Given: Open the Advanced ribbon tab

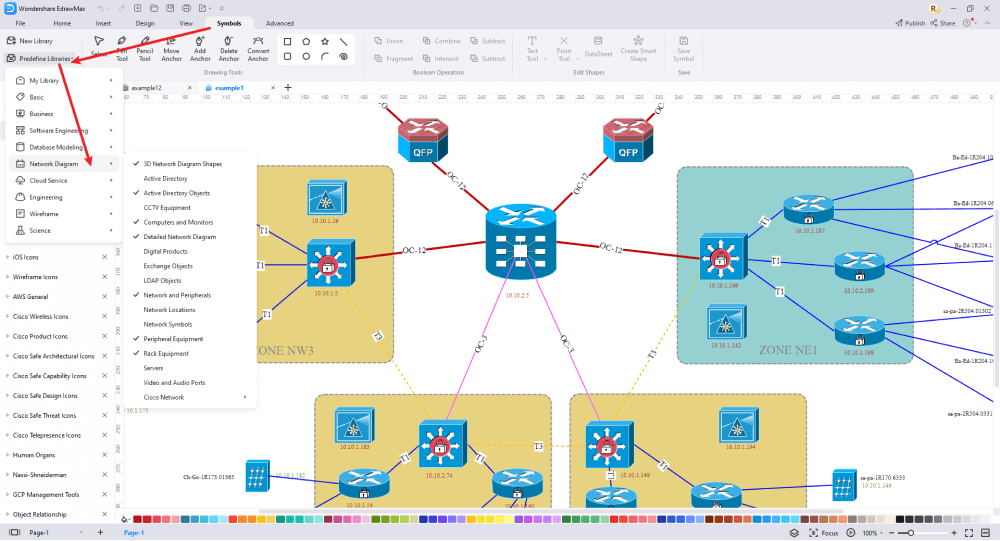Looking at the screenshot, I should (x=280, y=23).
